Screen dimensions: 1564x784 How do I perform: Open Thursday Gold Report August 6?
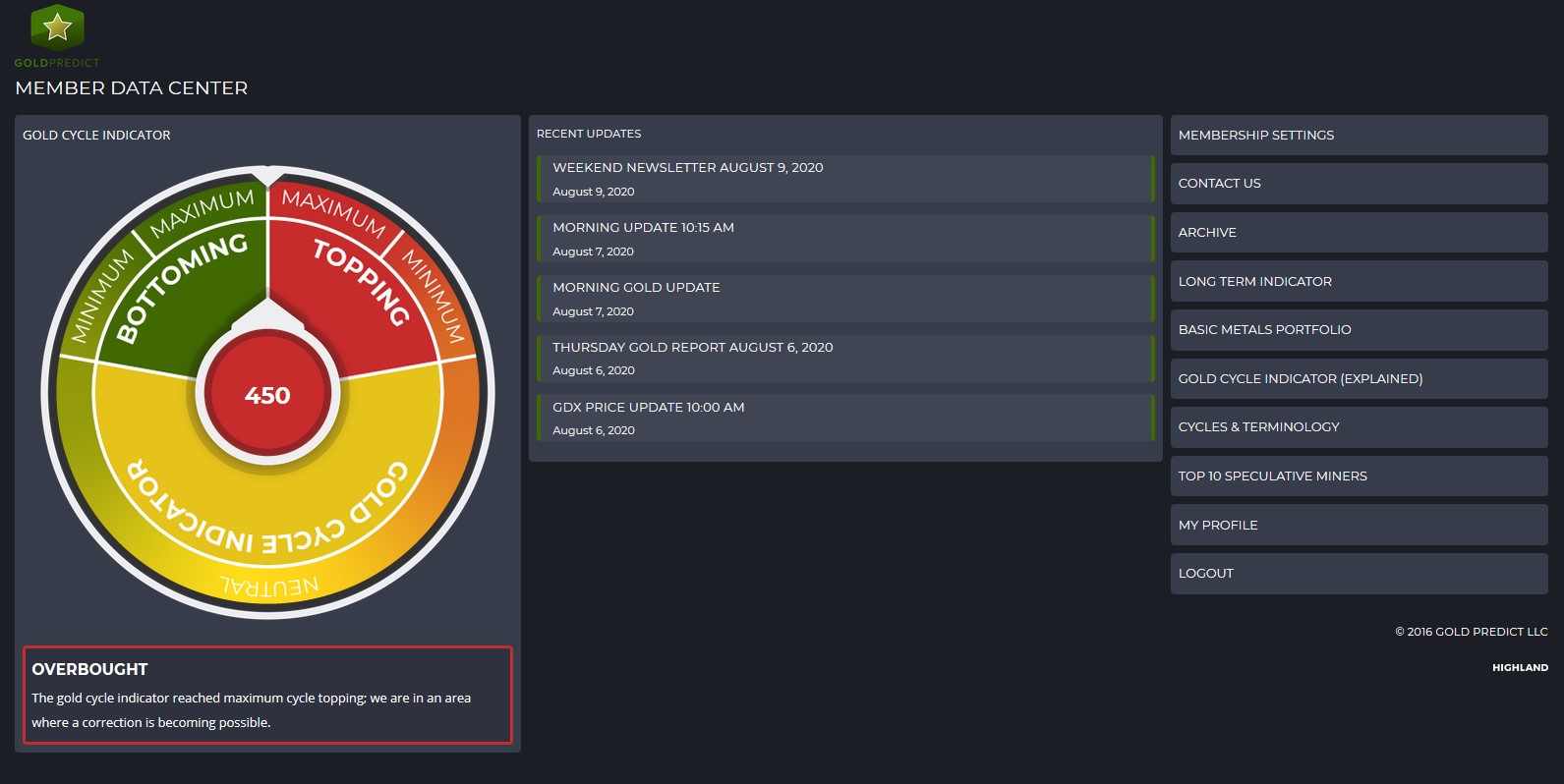(692, 348)
